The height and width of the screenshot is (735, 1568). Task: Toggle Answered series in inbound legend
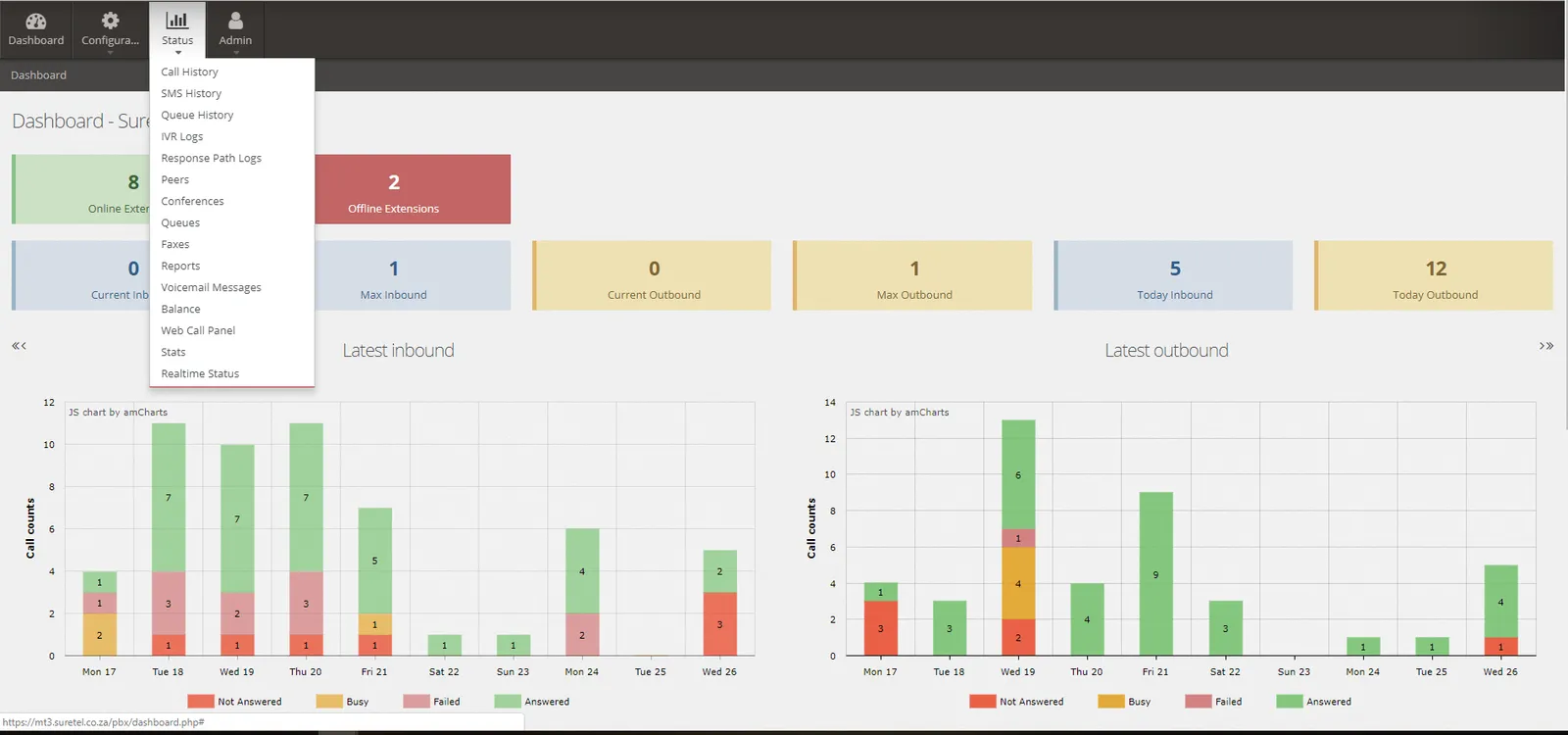pos(532,702)
